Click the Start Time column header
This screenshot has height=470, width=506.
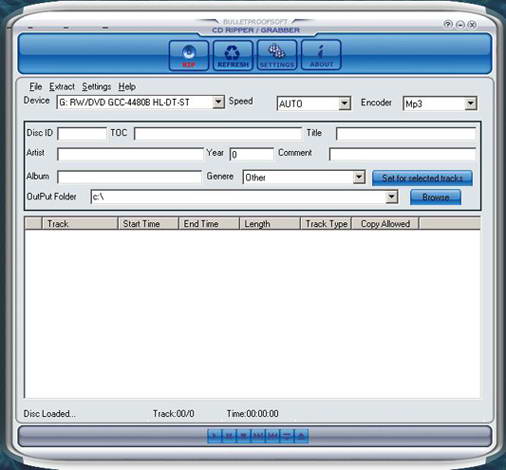point(148,223)
